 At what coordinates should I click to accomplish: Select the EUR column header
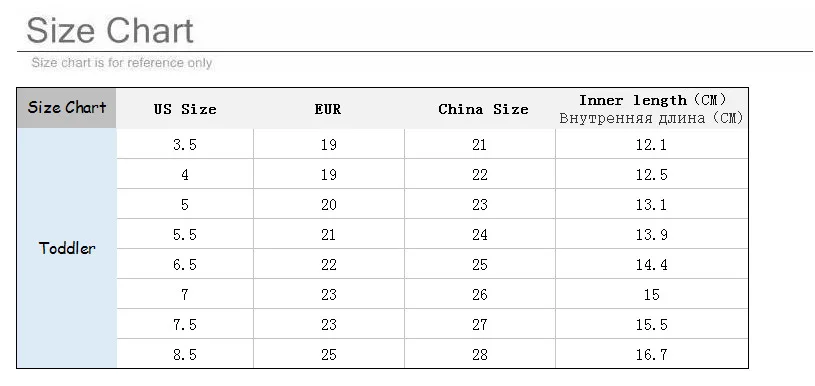pyautogui.click(x=328, y=109)
